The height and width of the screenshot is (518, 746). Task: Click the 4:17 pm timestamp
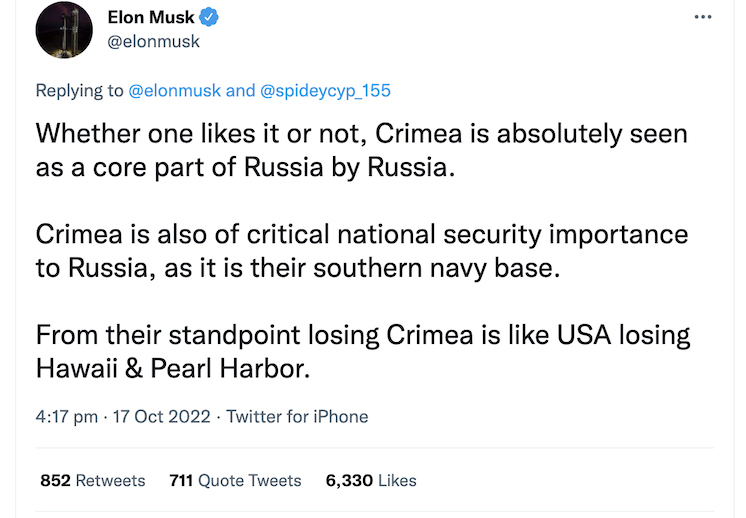tap(65, 417)
